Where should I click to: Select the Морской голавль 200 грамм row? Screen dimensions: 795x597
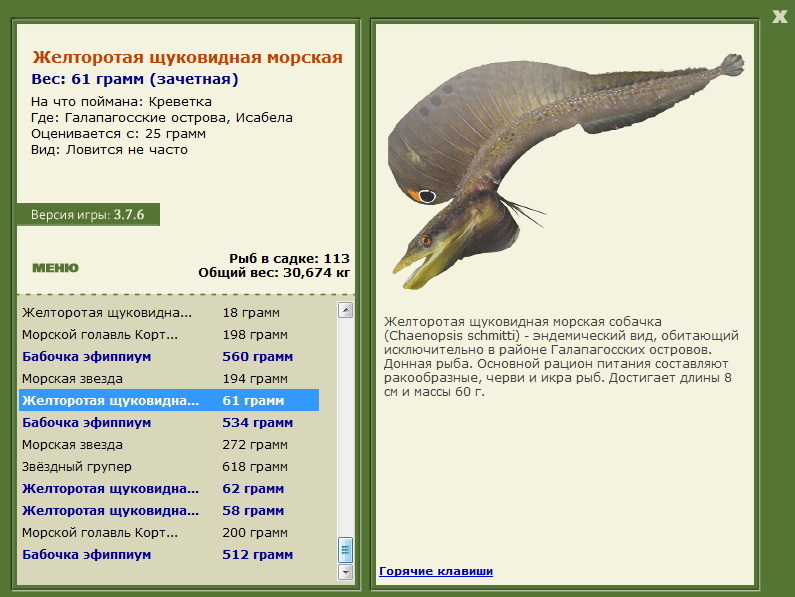[169, 533]
